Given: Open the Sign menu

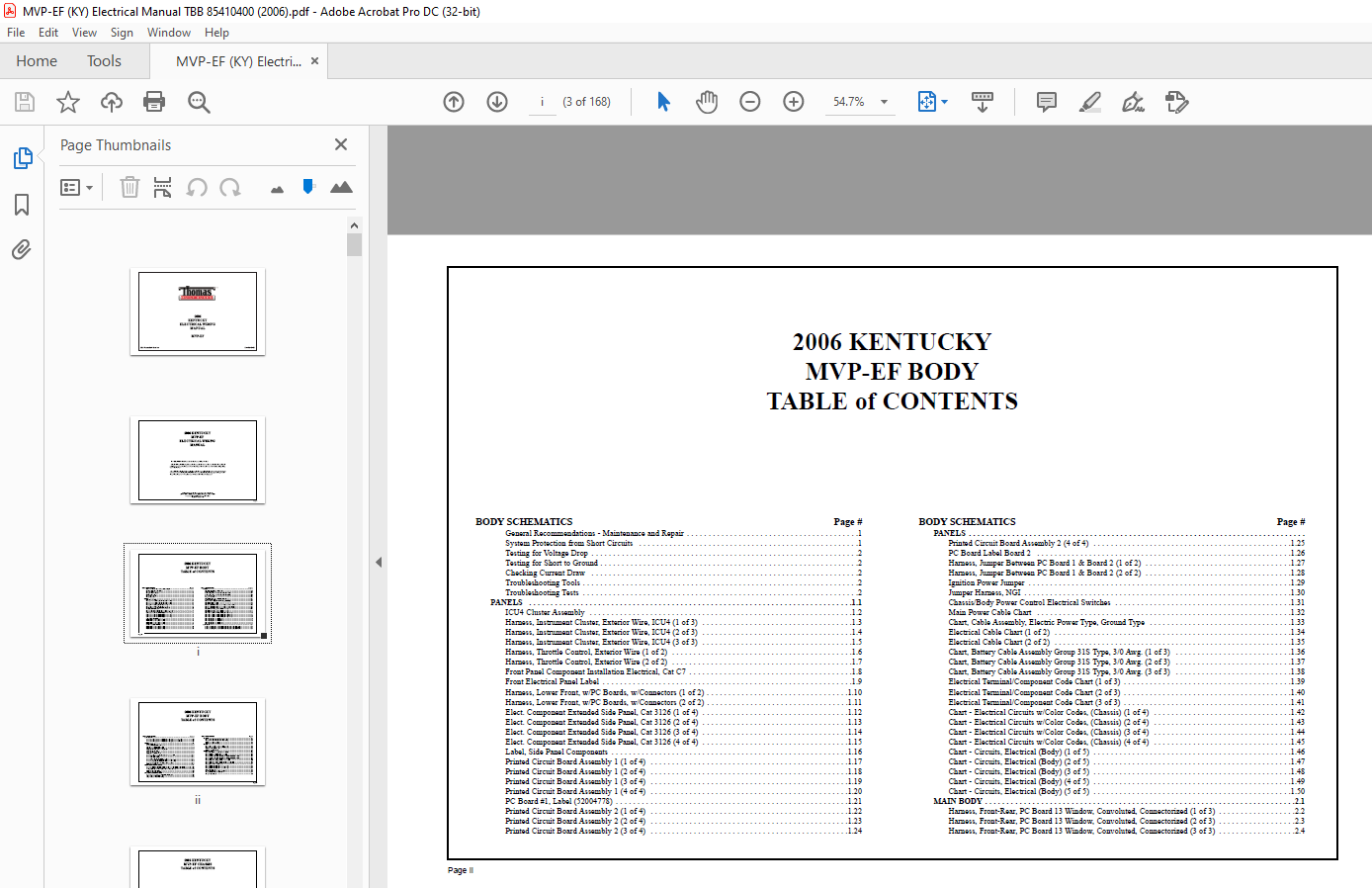Looking at the screenshot, I should pos(122,33).
